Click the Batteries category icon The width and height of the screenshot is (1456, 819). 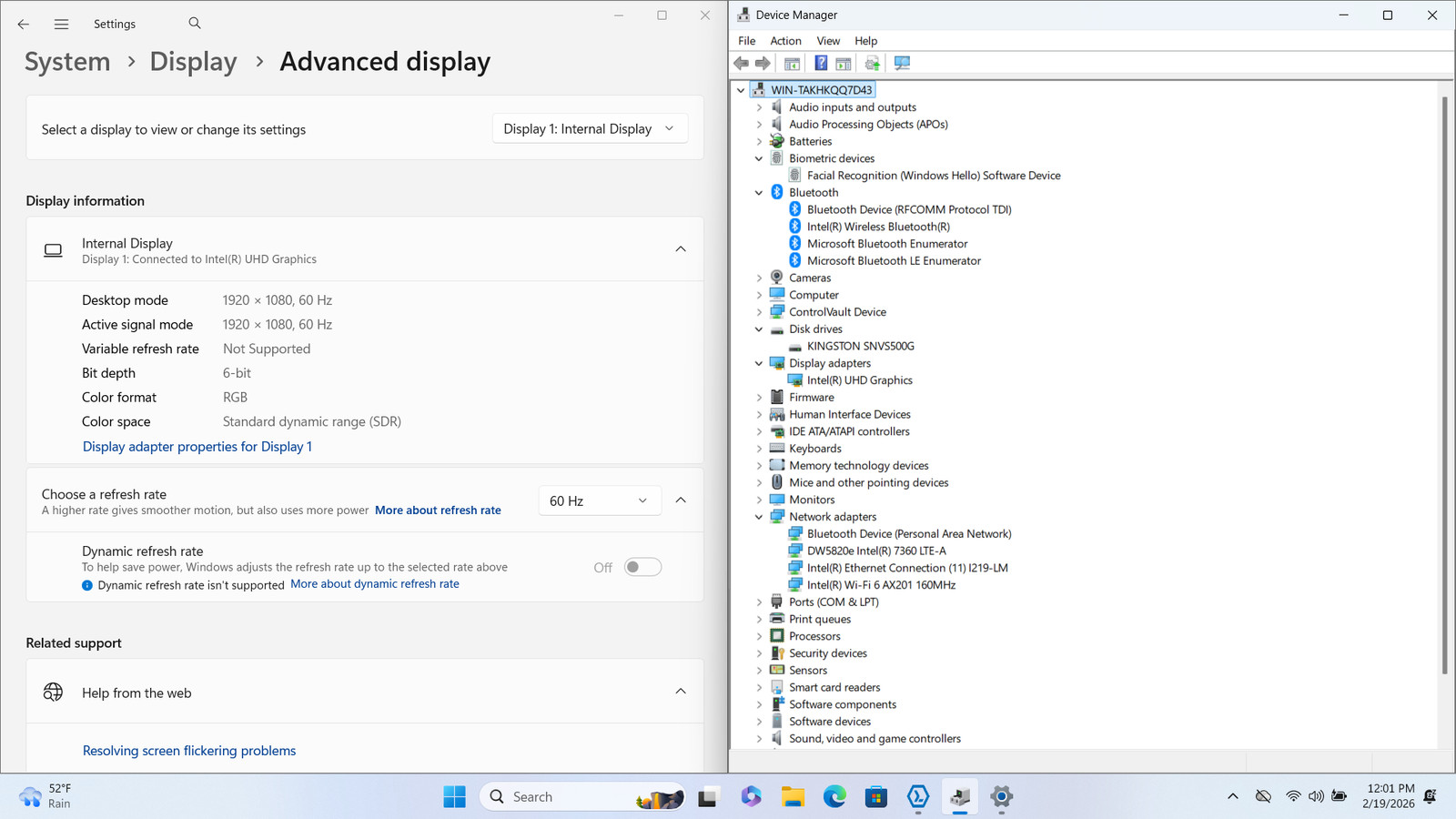point(777,141)
